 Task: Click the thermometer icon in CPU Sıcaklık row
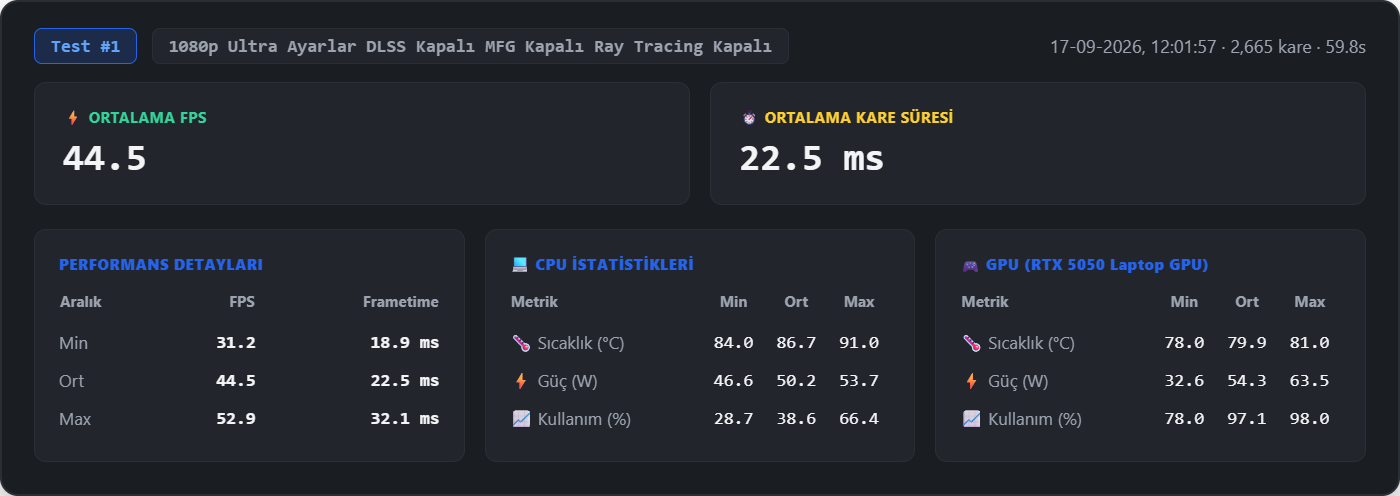[x=520, y=343]
